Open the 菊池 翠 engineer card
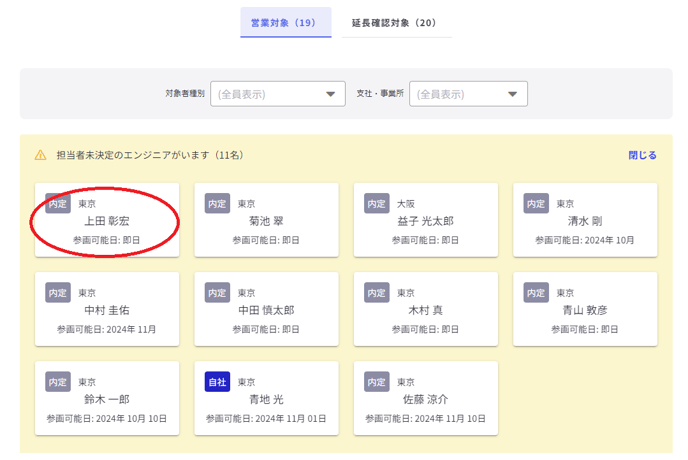 click(266, 220)
